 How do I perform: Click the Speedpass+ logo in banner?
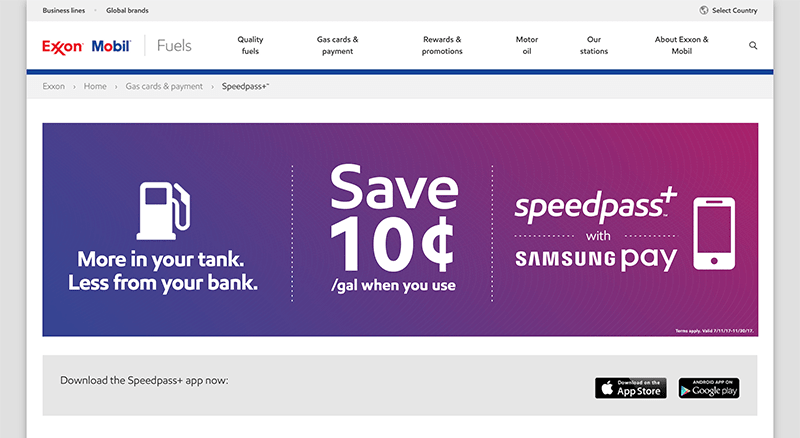coord(595,205)
